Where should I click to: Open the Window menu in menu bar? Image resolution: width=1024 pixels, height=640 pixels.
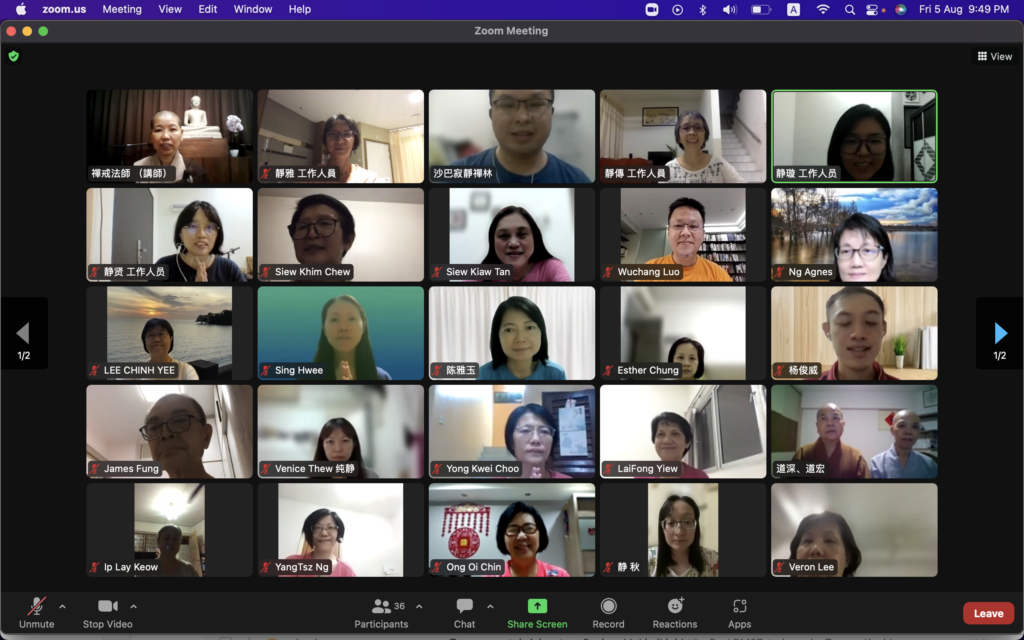pos(253,9)
